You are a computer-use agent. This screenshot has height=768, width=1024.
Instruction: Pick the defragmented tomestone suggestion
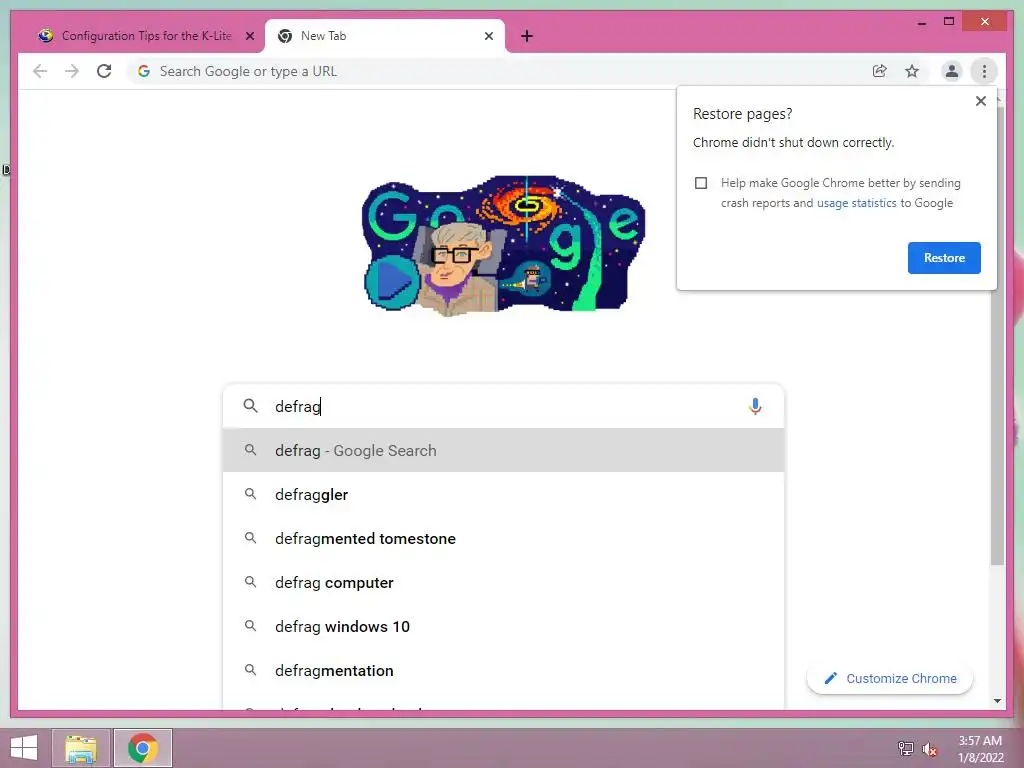(x=503, y=538)
